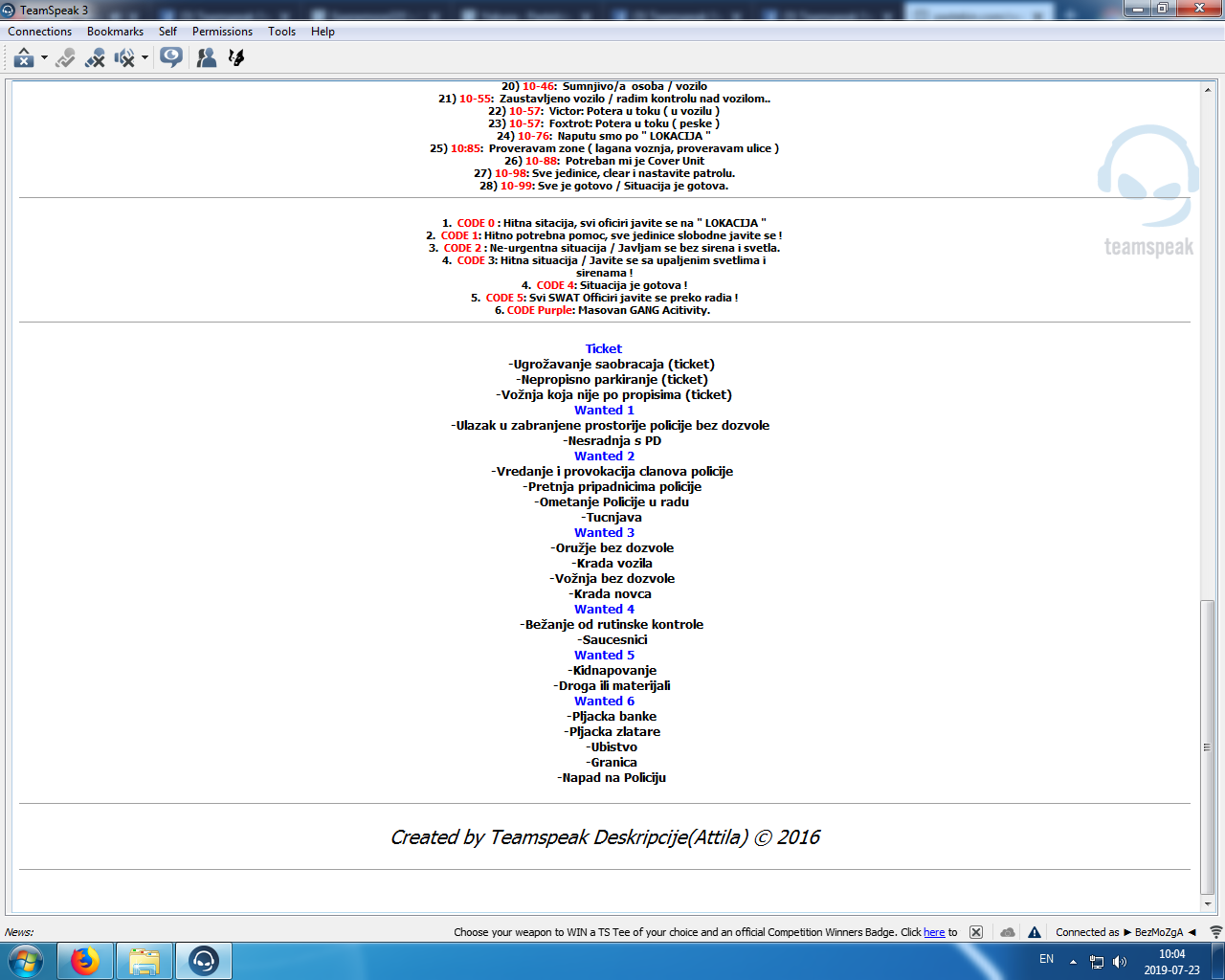1225x980 pixels.
Task: Click the TeamSpeak taskbar icon
Action: 204,961
